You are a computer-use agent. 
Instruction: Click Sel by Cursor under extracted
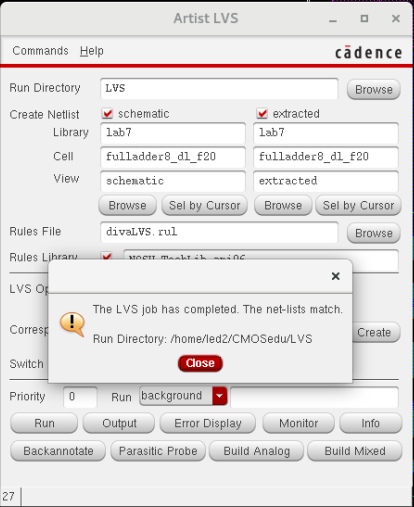pos(358,205)
